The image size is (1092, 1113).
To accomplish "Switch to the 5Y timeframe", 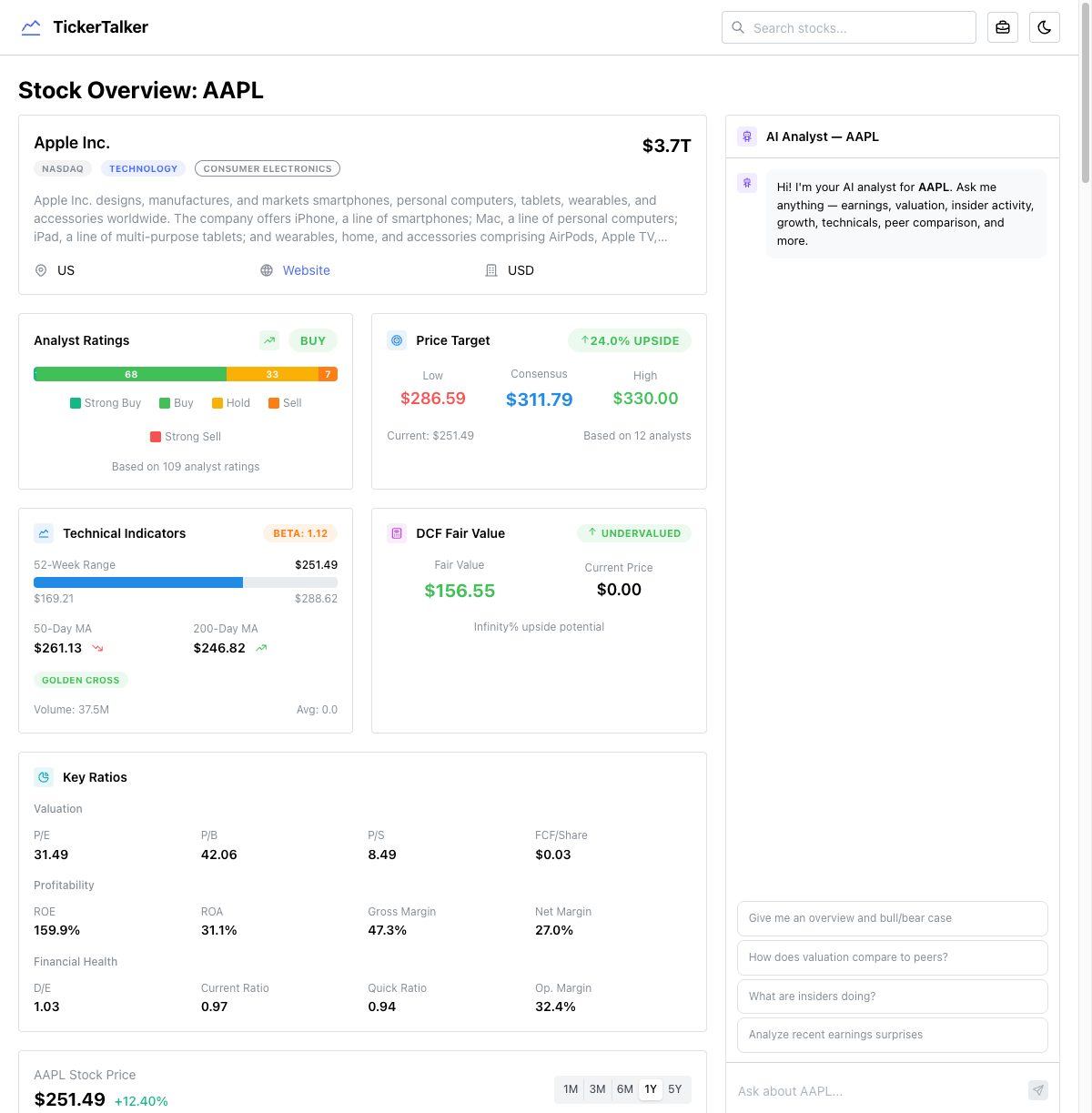I will pos(675,1088).
